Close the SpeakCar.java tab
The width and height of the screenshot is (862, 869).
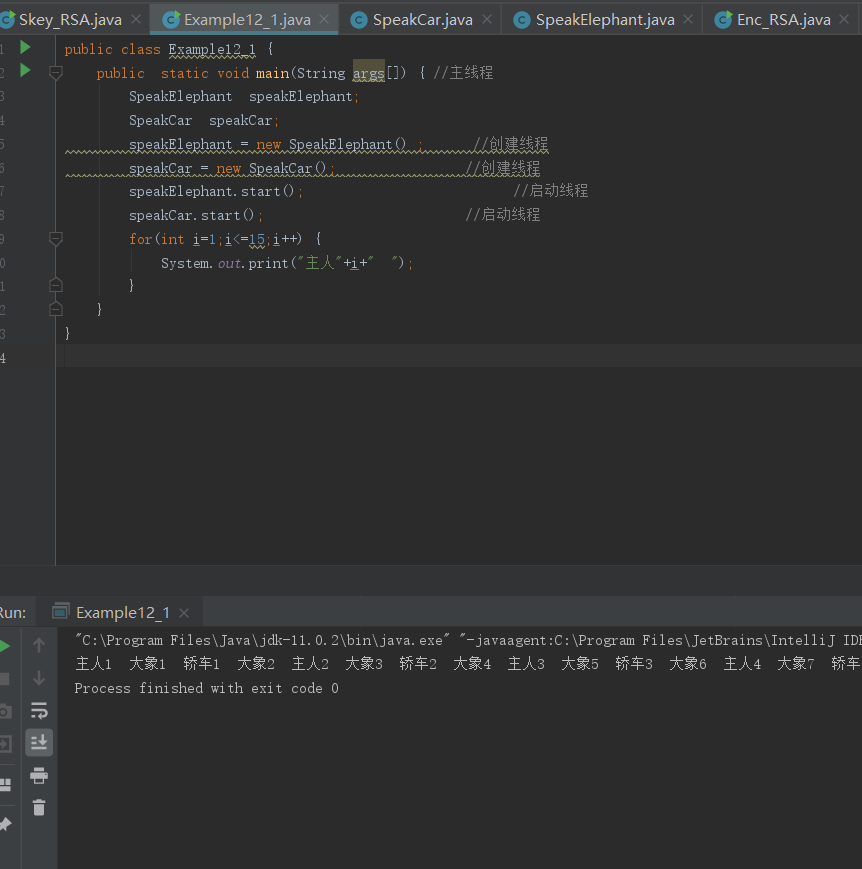487,19
